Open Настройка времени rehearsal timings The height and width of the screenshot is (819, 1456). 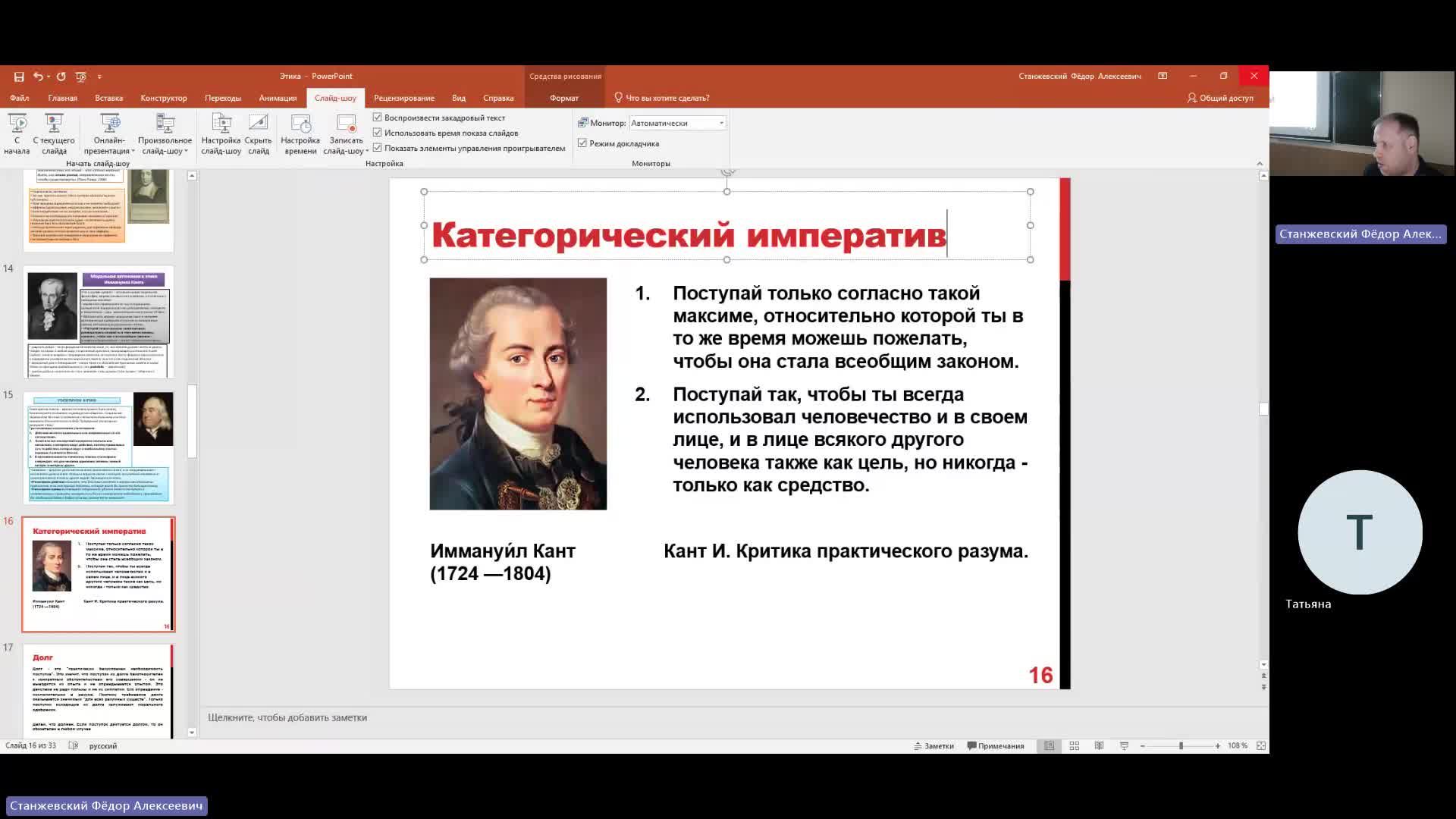(300, 134)
